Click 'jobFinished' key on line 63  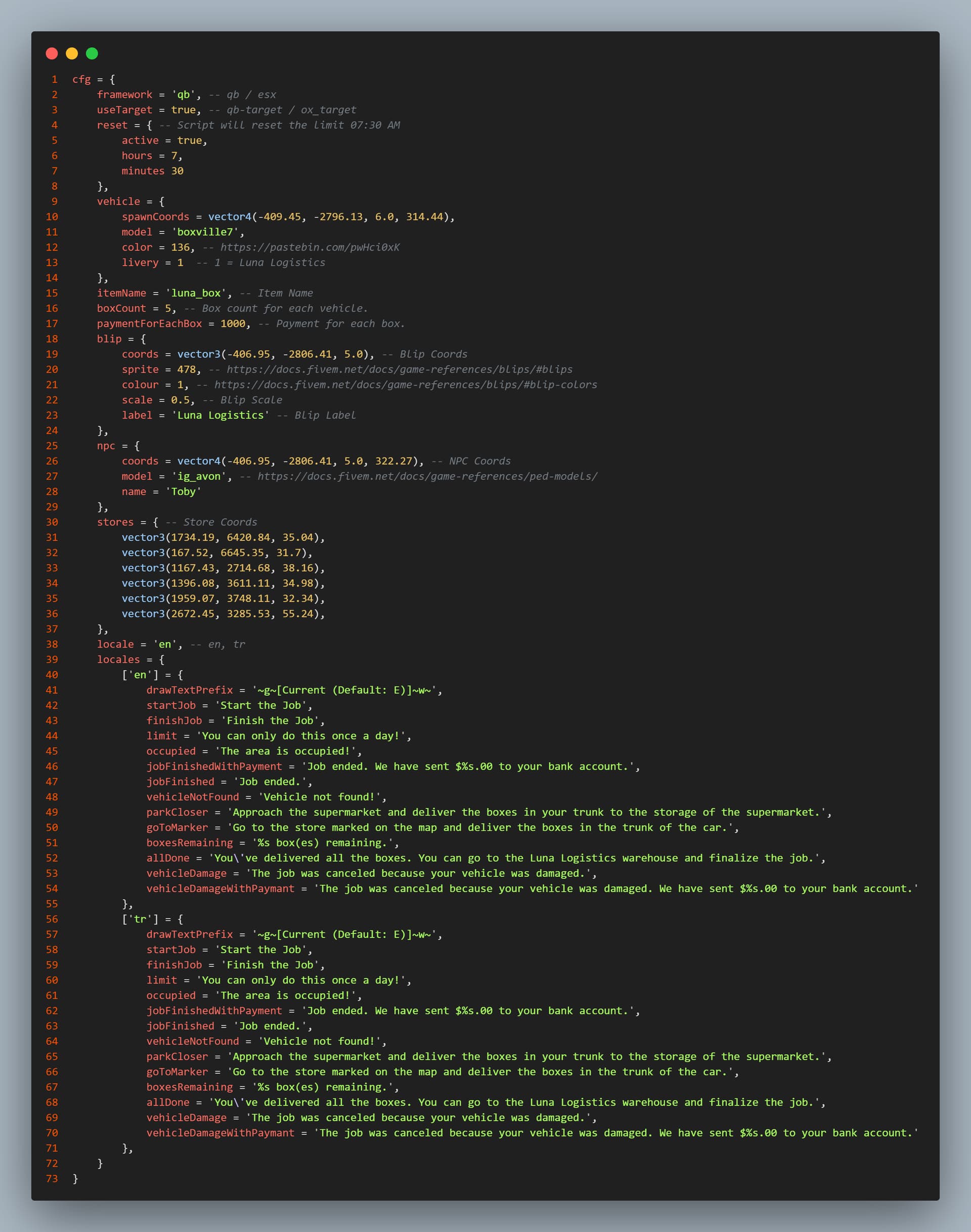click(x=180, y=1026)
